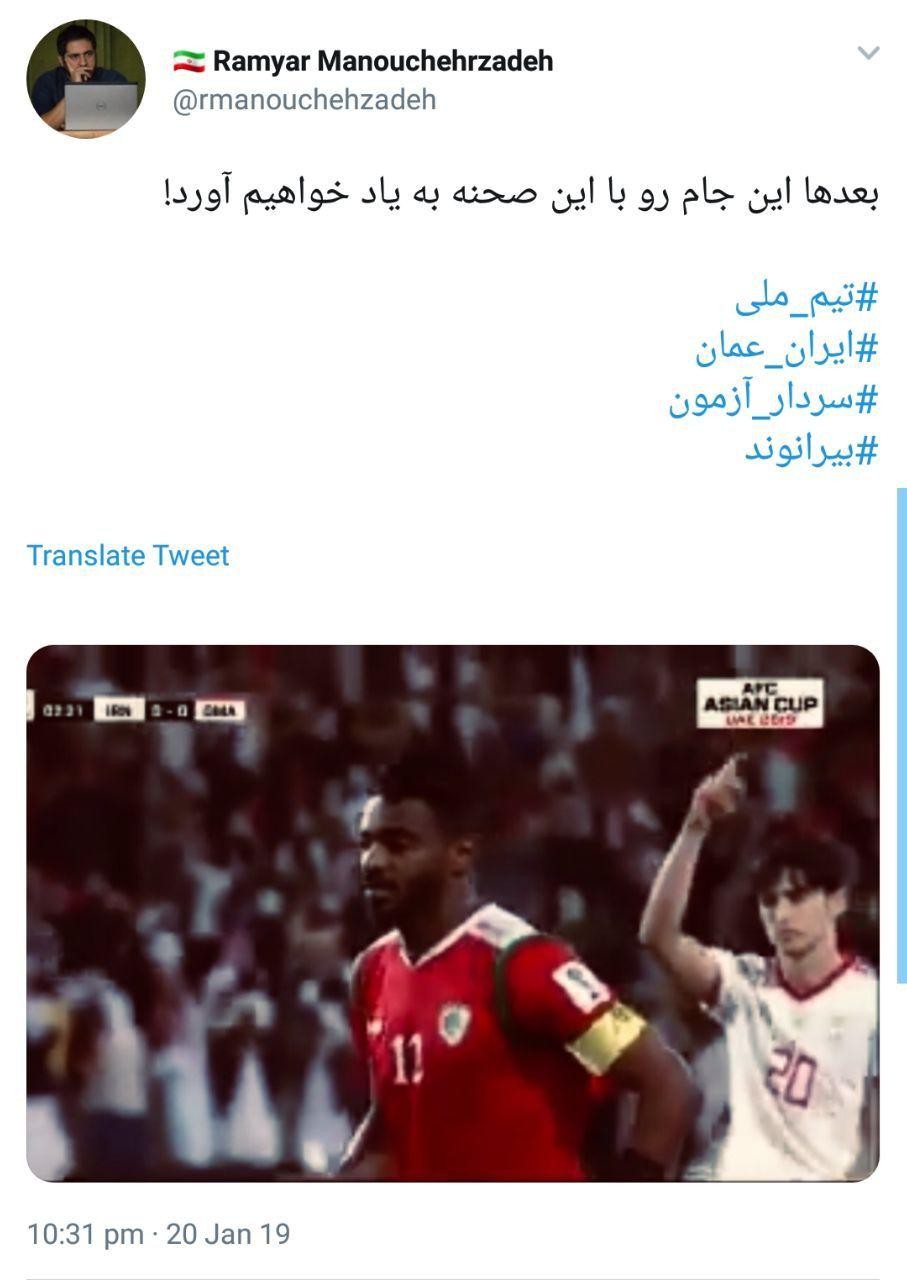Click the Iran flag emoji beside the name
This screenshot has height=1280, width=907.
[x=189, y=61]
